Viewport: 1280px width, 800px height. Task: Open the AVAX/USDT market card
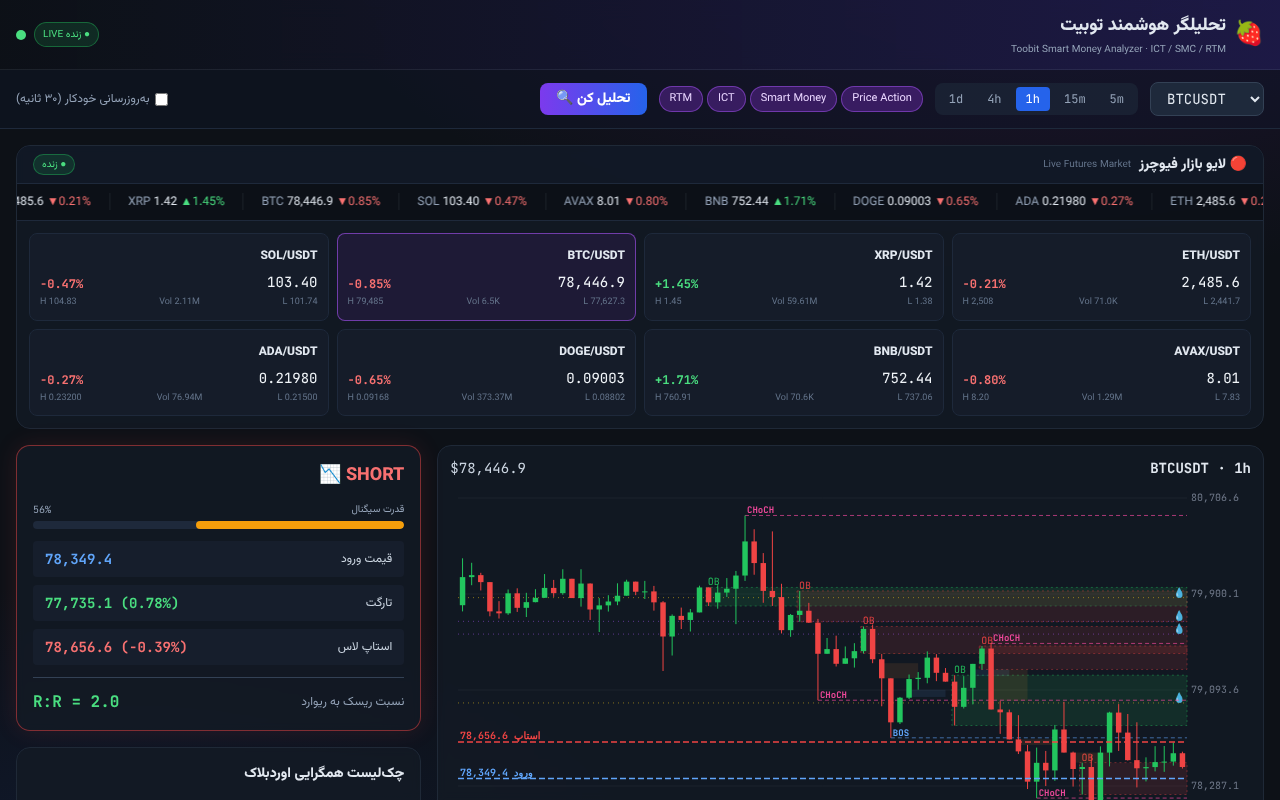1101,372
